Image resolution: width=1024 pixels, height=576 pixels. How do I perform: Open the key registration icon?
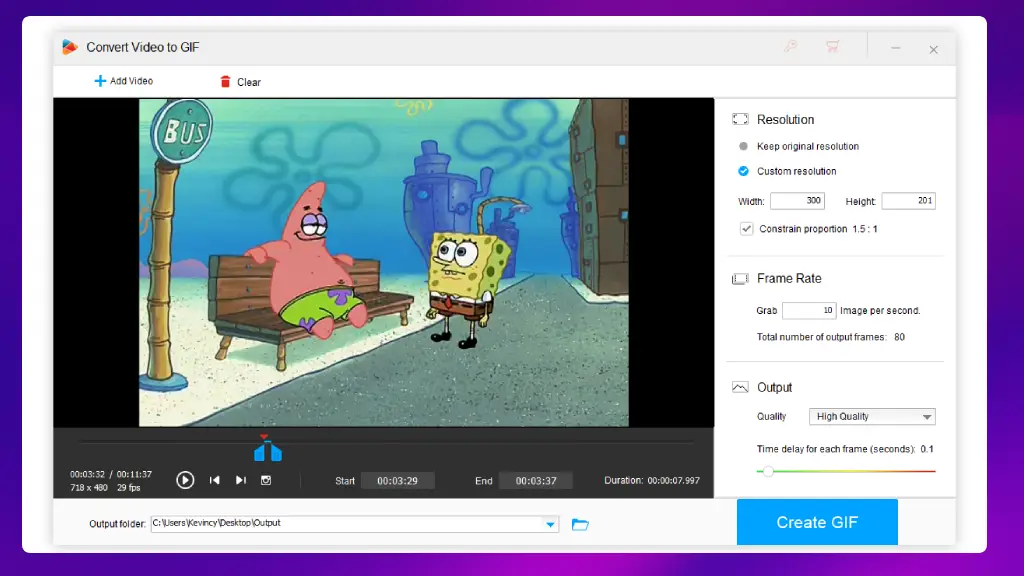(790, 46)
